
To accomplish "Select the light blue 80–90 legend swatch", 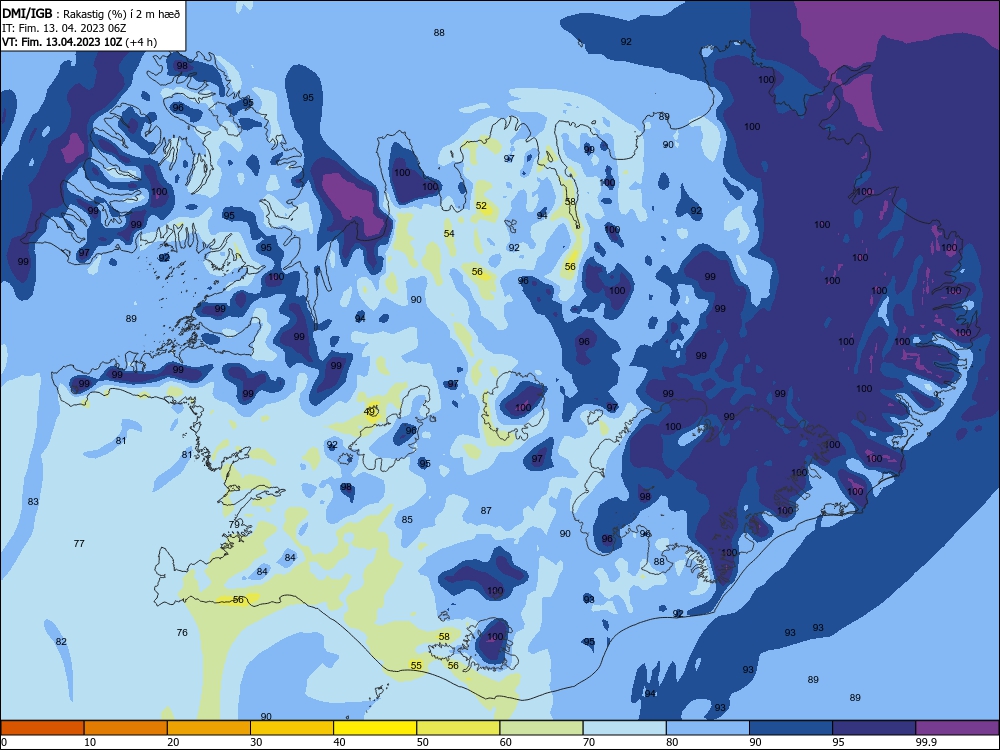I will point(708,728).
